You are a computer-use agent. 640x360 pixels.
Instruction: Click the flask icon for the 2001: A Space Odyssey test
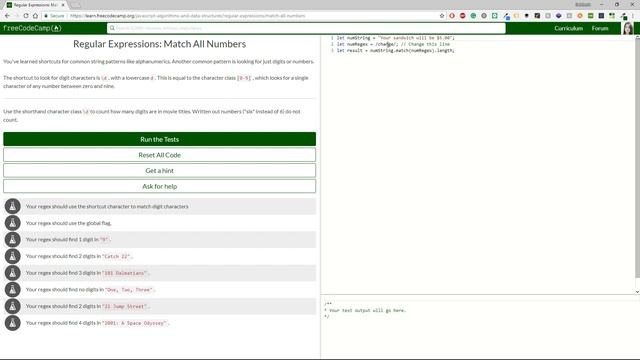tap(13, 323)
